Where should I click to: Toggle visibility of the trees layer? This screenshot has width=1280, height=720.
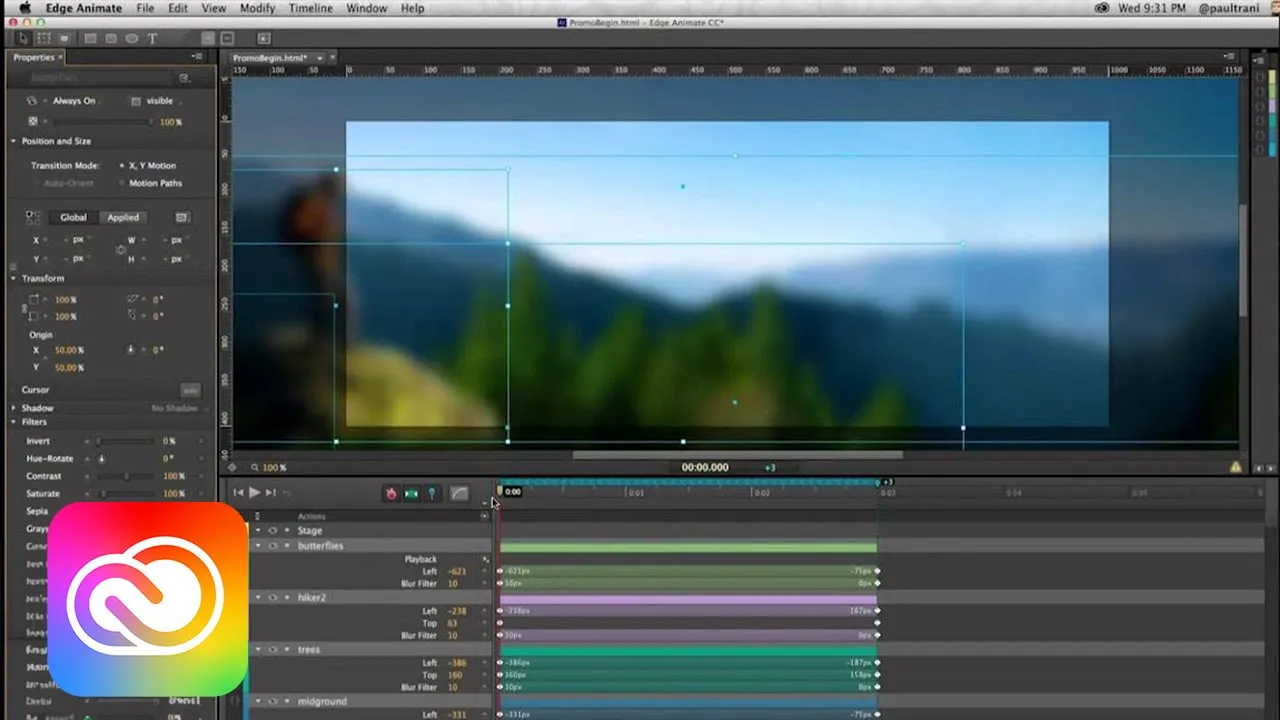tap(272, 650)
